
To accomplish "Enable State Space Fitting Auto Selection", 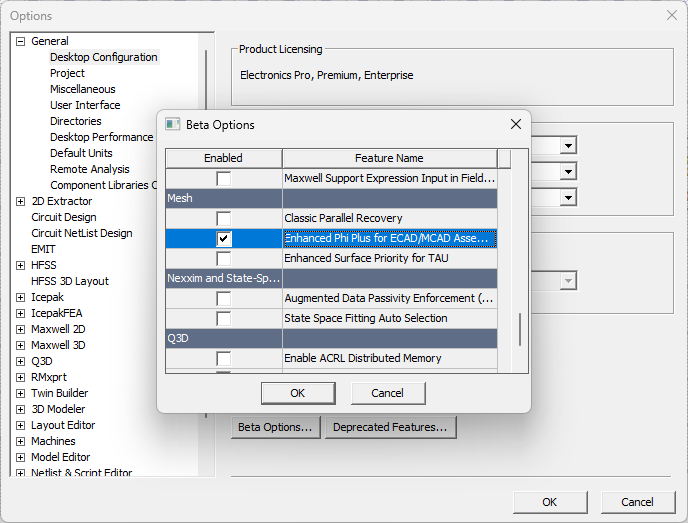I will pyautogui.click(x=223, y=319).
